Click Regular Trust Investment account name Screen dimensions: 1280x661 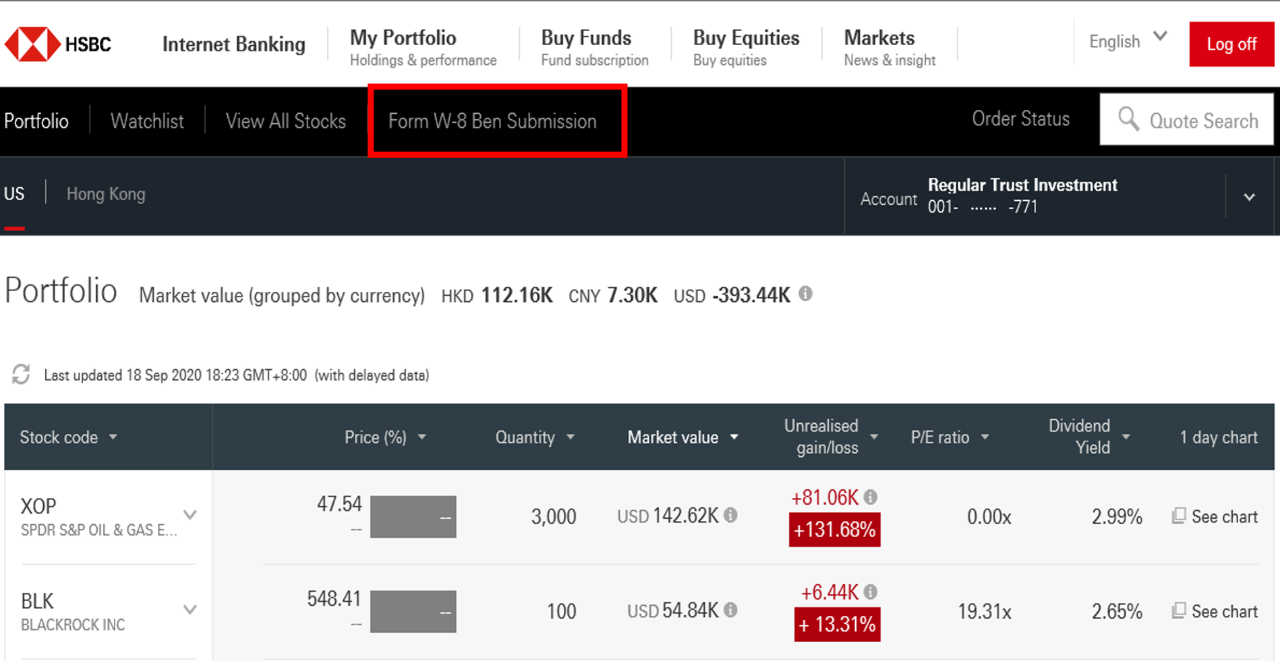(x=1023, y=185)
